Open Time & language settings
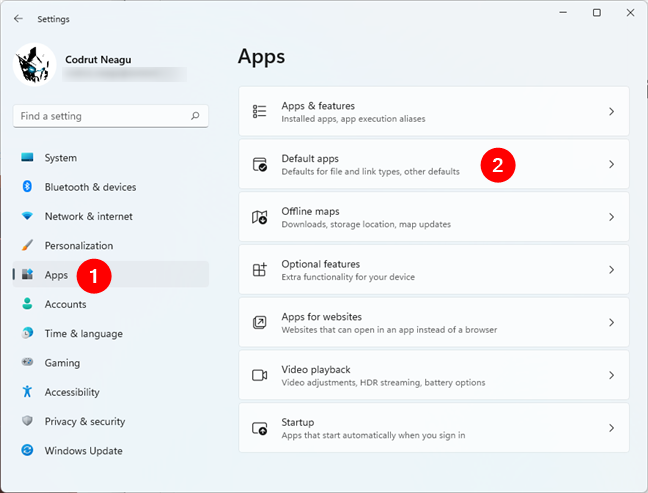Screen dimensions: 648x493 pos(111,334)
